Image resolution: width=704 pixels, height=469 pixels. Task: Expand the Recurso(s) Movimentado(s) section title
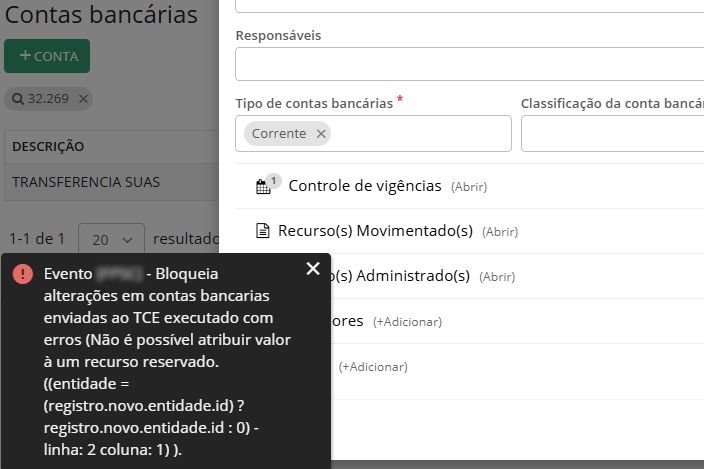click(375, 231)
